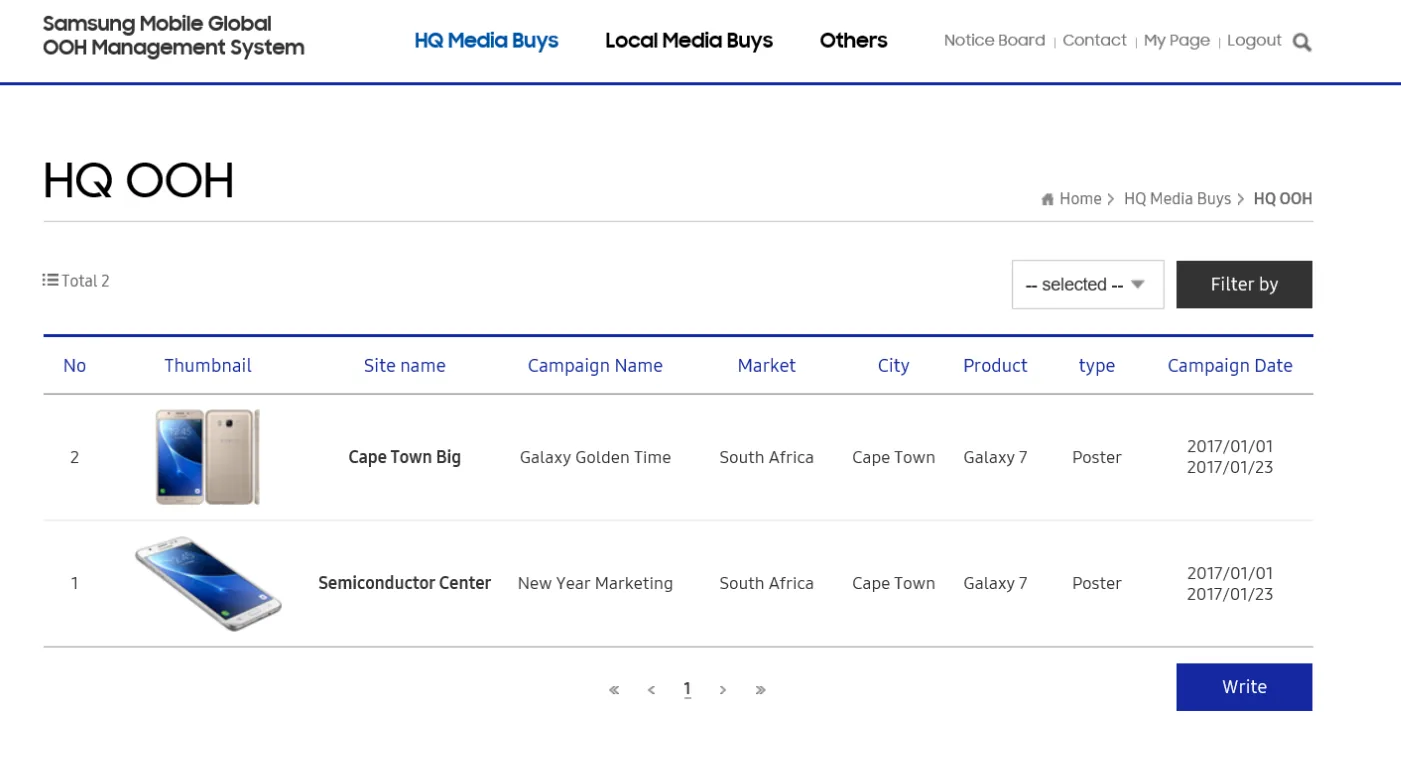This screenshot has height=757, width=1401.
Task: Click row number 2 cell
Action: pyautogui.click(x=74, y=458)
